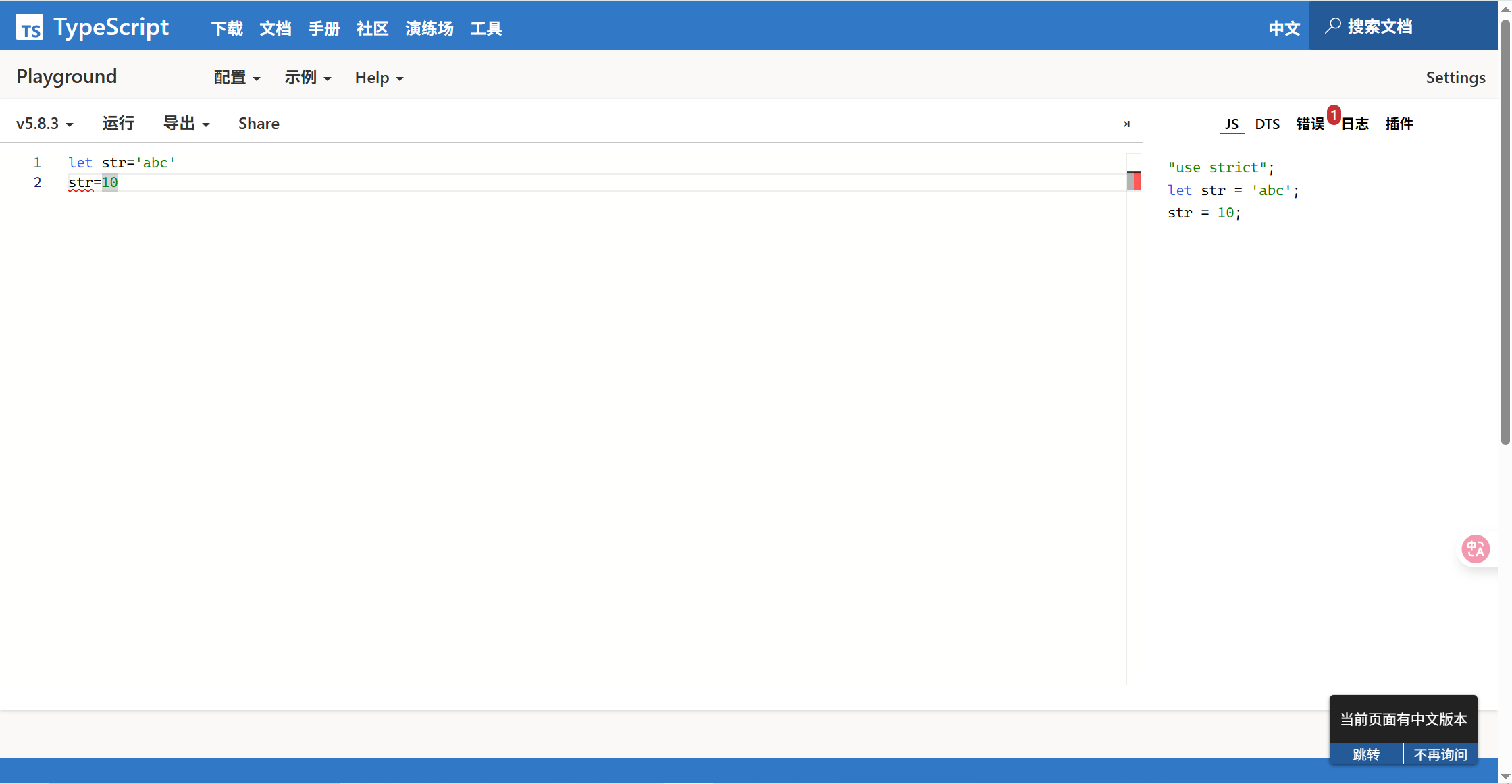The image size is (1512, 784).
Task: Click the search magnifier icon
Action: (1332, 26)
